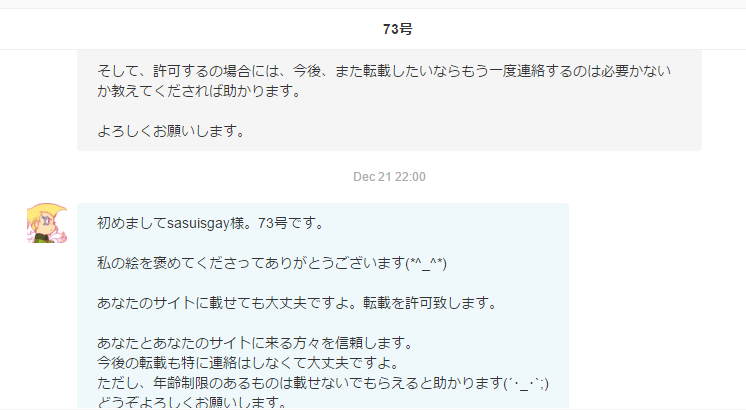Click the Dec 21 22:00 timestamp
The height and width of the screenshot is (410, 746).
click(x=389, y=177)
